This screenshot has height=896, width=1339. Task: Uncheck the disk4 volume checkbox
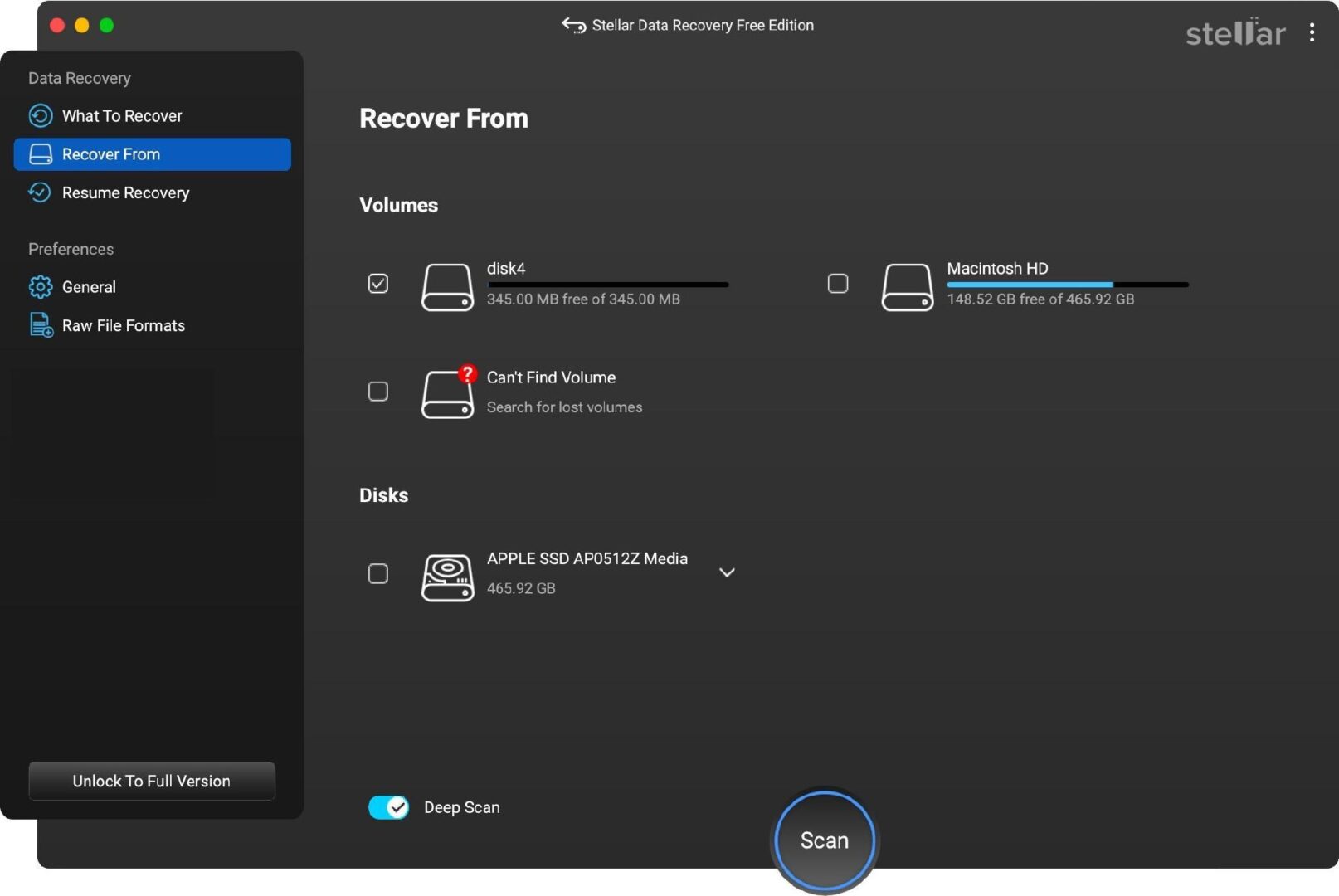[378, 284]
